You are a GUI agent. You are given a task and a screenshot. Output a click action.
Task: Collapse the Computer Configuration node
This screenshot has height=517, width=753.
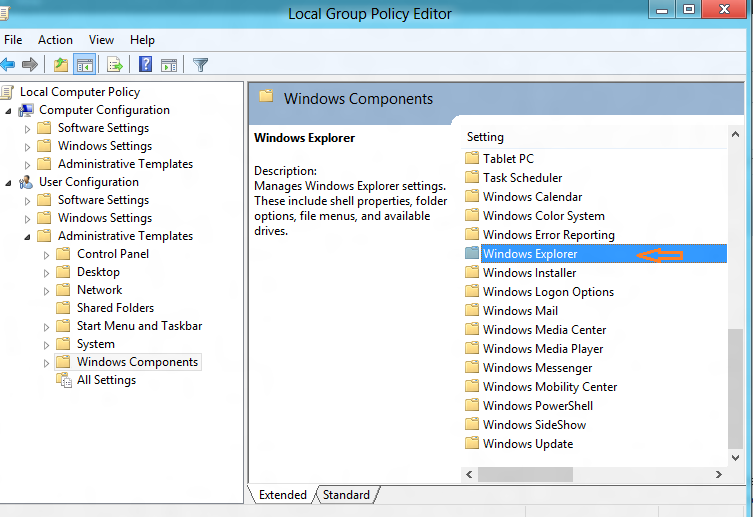point(8,111)
